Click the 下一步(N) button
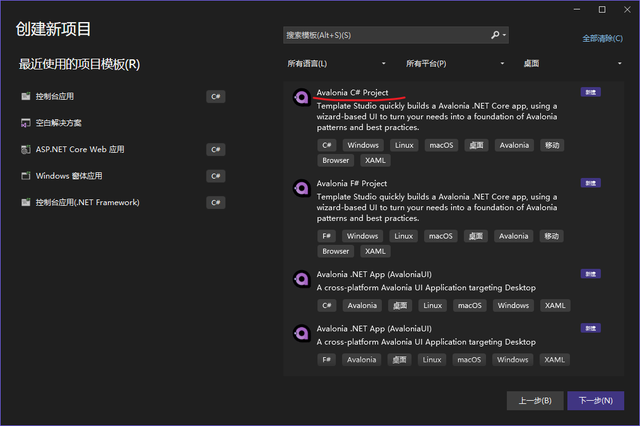The image size is (640, 426). (x=596, y=401)
